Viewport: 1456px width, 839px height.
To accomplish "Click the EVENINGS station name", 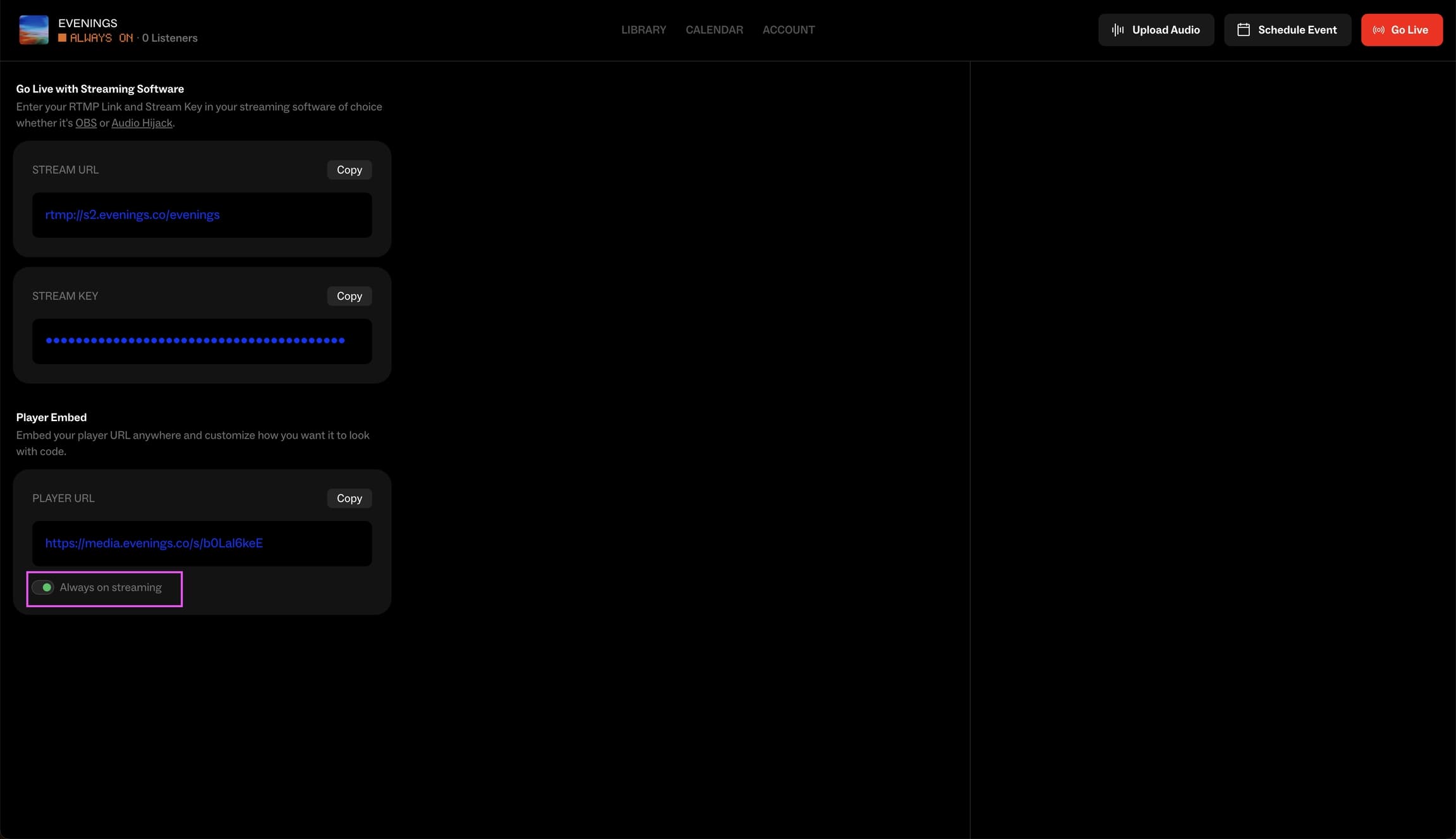I will coord(88,23).
